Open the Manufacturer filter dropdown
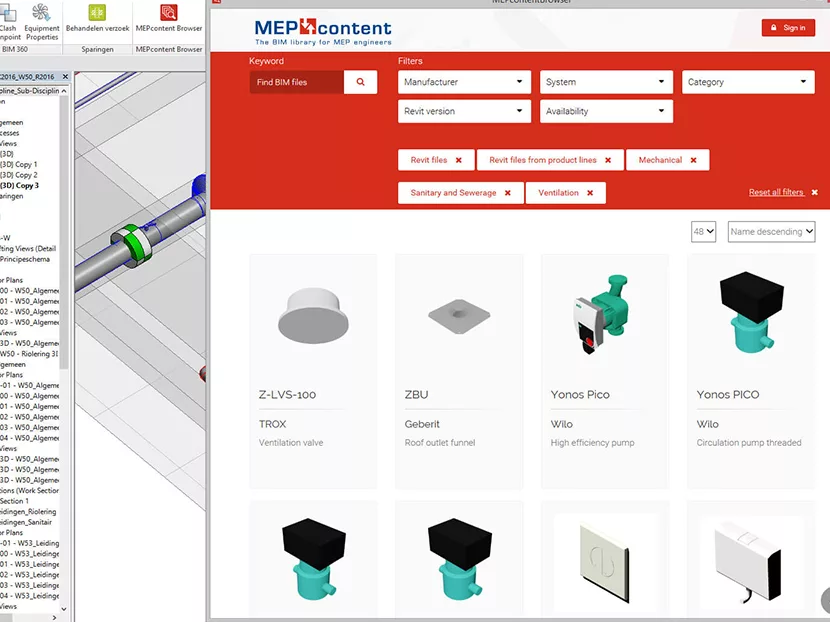Viewport: 830px width, 622px height. 465,82
